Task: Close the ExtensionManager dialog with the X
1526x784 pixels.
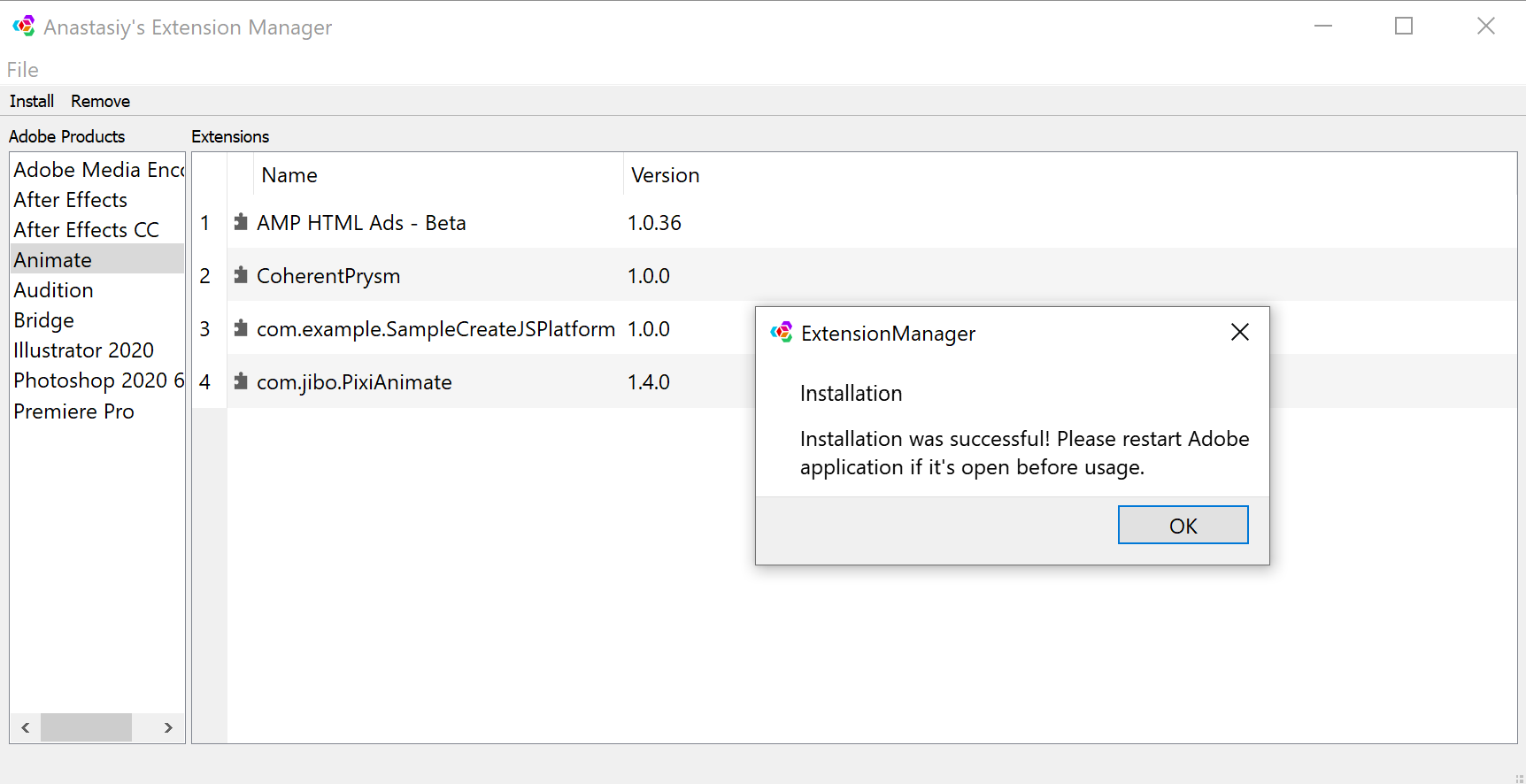Action: (x=1240, y=332)
